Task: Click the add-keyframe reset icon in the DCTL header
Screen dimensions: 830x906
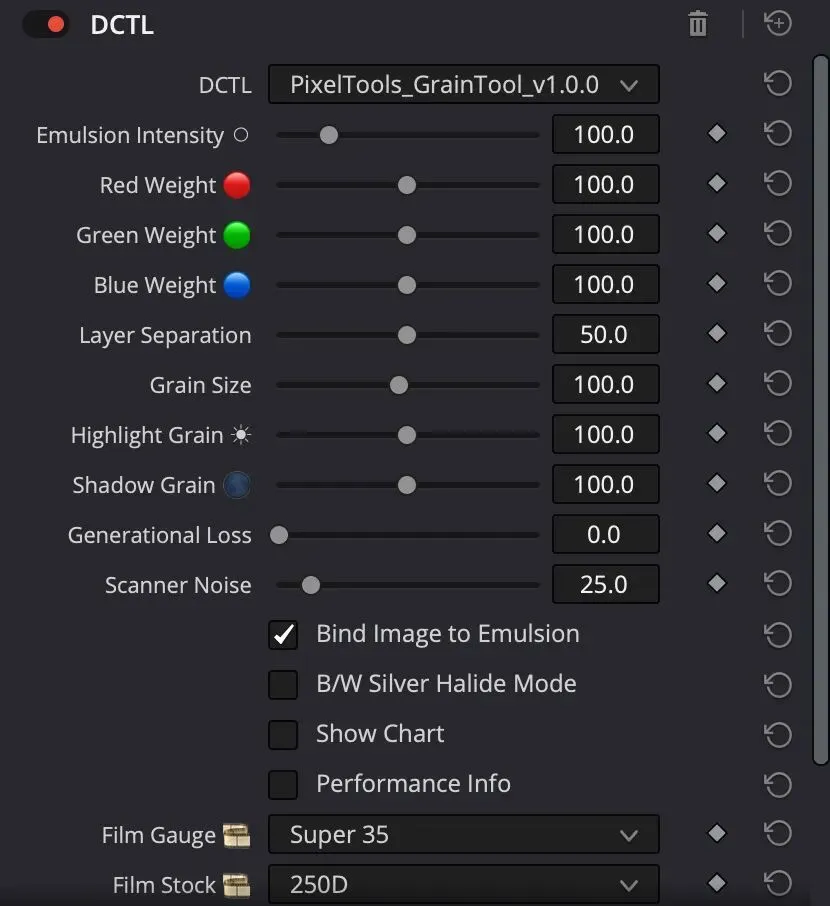Action: point(777,23)
